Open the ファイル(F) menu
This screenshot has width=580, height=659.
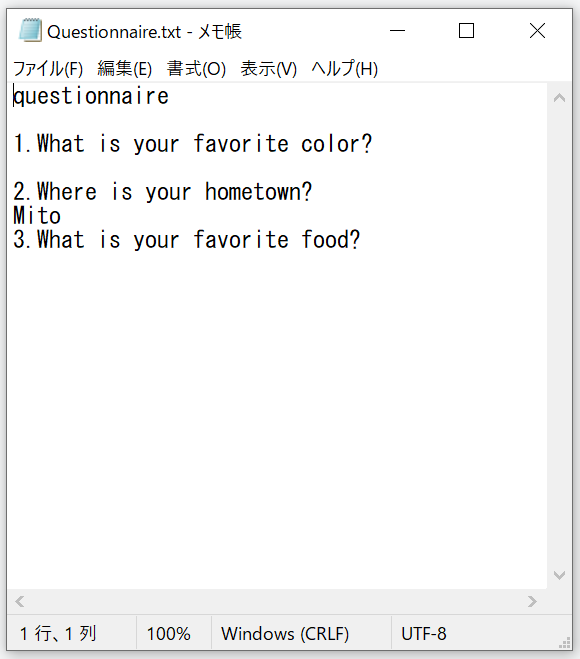click(48, 69)
